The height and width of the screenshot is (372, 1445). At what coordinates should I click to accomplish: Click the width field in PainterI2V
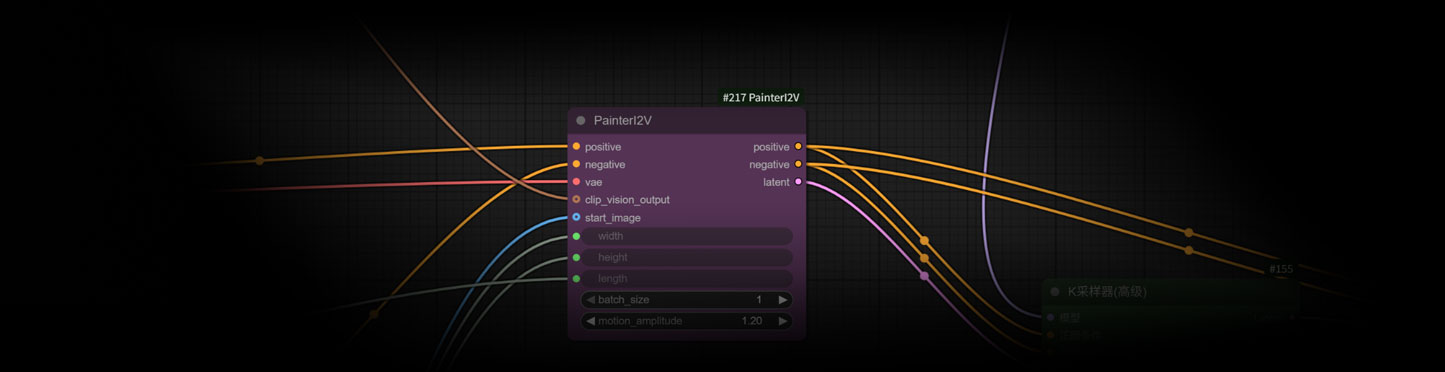(x=687, y=236)
